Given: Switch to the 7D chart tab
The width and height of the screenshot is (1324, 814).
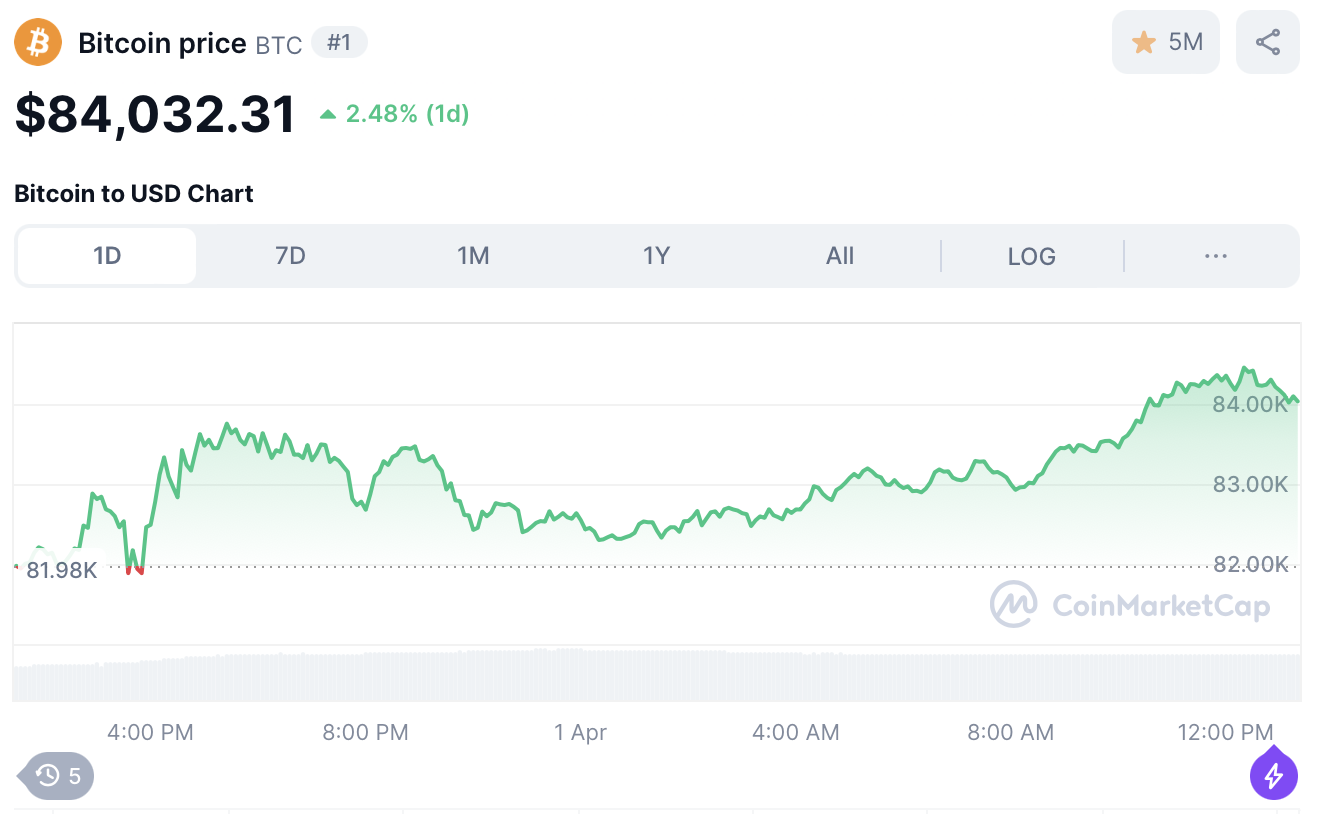Looking at the screenshot, I should [289, 256].
